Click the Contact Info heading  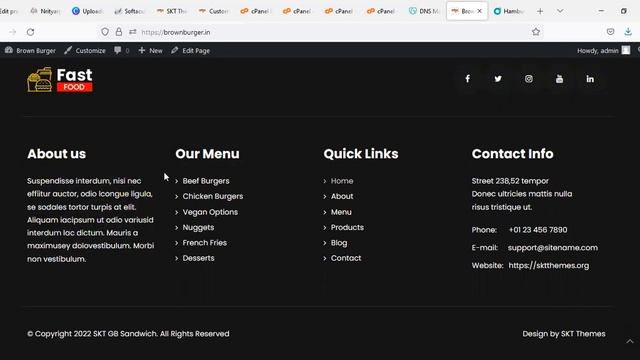(512, 154)
